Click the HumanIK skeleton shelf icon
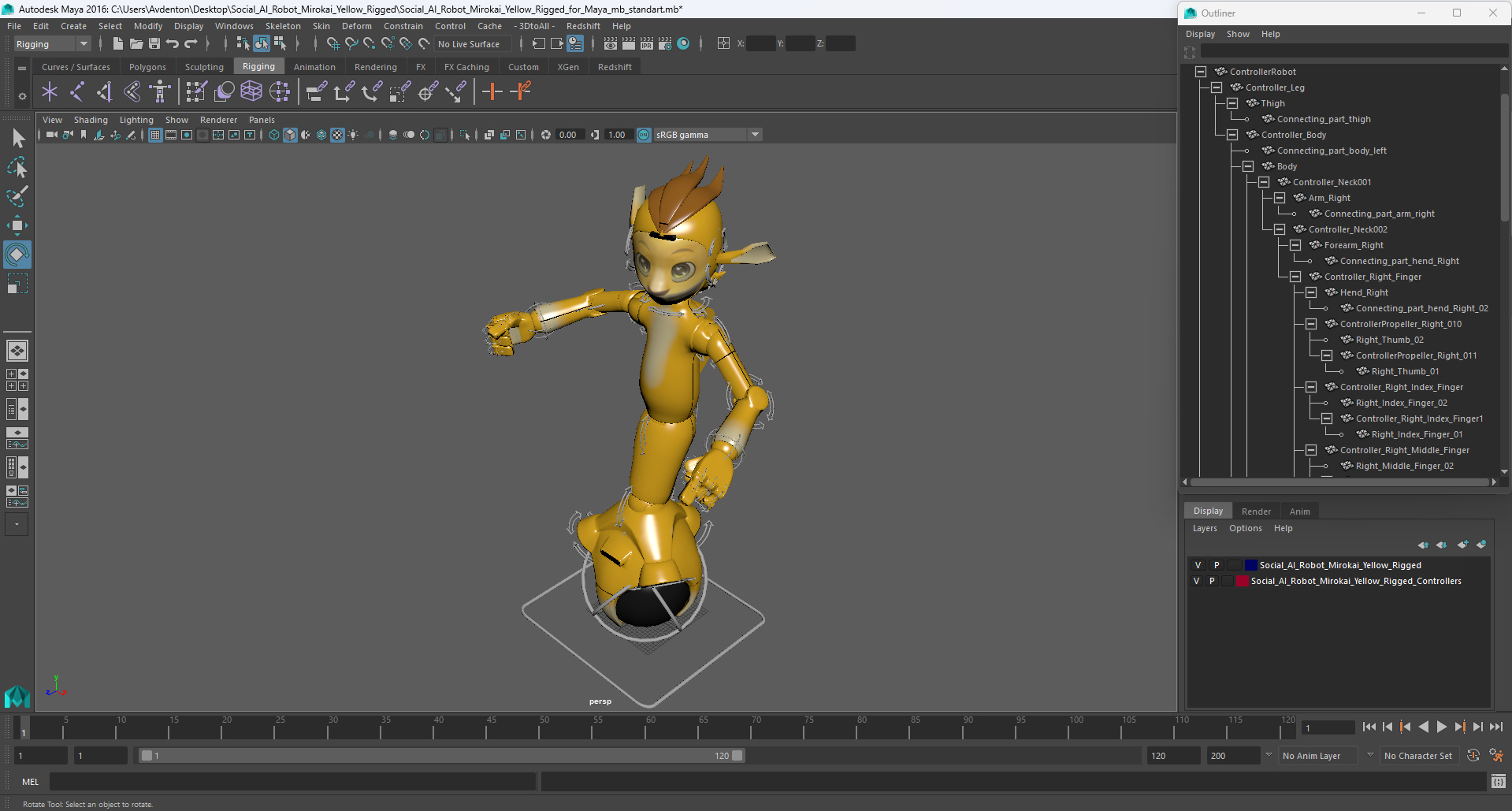Image resolution: width=1512 pixels, height=811 pixels. pos(160,92)
